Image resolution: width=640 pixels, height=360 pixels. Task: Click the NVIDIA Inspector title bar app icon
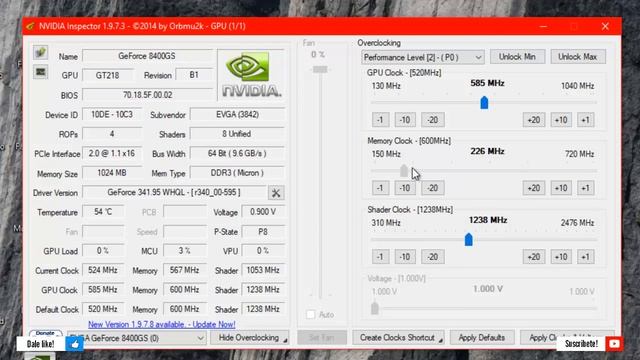point(30,26)
